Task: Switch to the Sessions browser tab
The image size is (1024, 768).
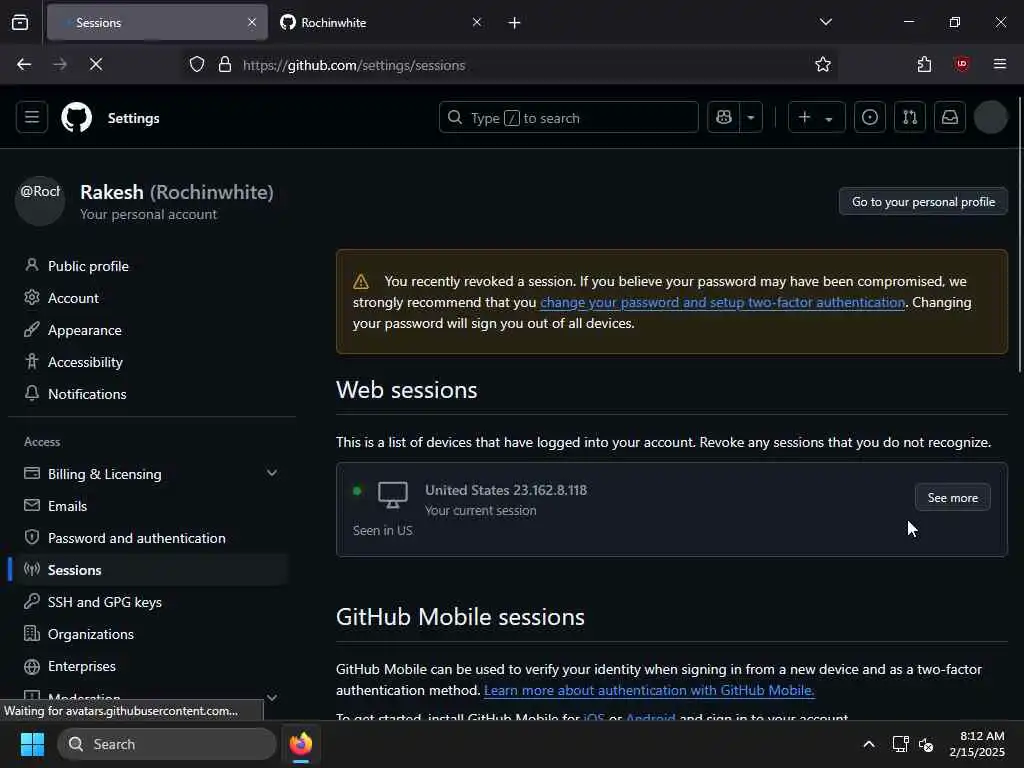Action: click(x=157, y=22)
